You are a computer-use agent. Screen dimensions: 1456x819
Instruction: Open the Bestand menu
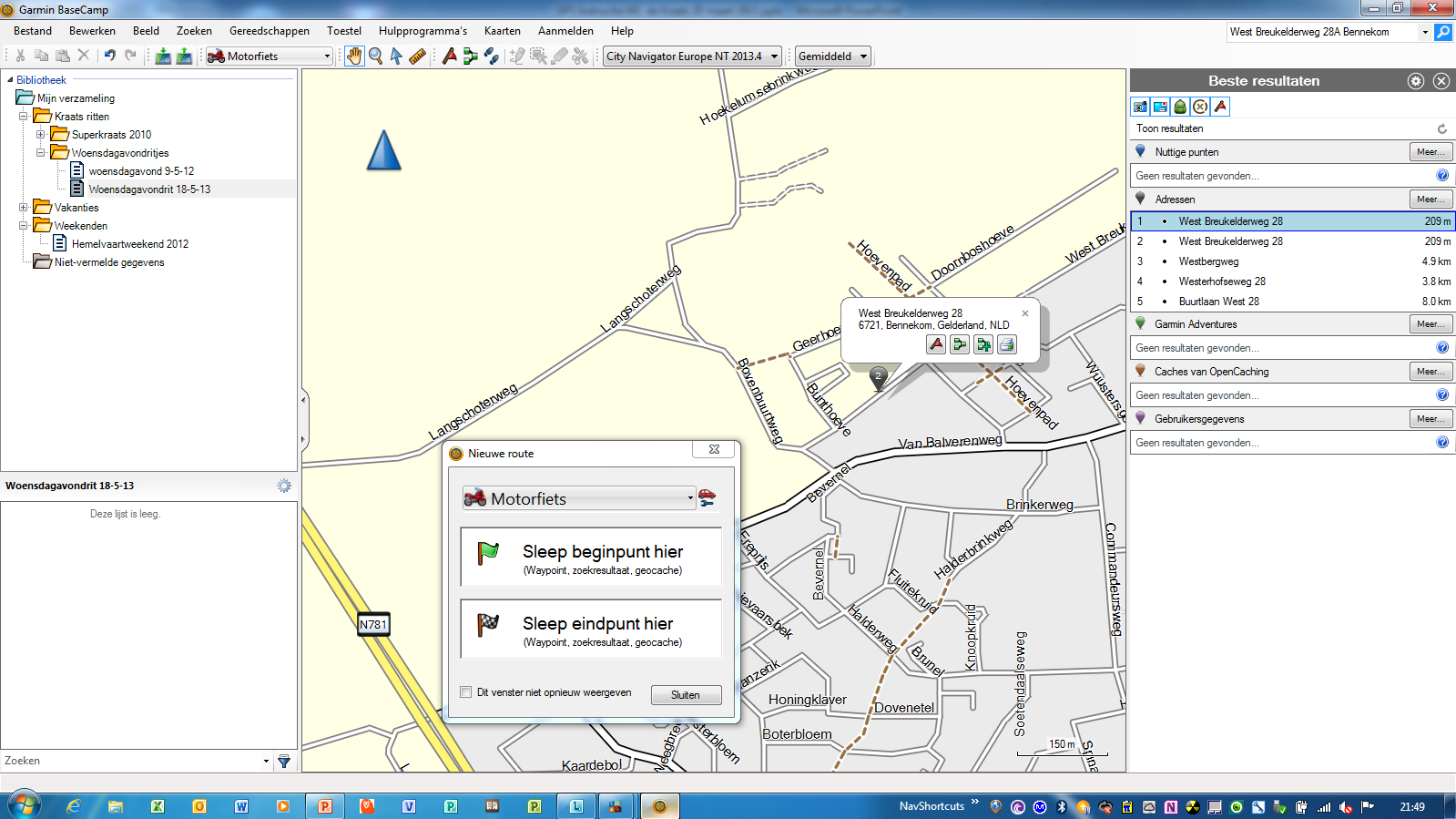click(x=33, y=31)
